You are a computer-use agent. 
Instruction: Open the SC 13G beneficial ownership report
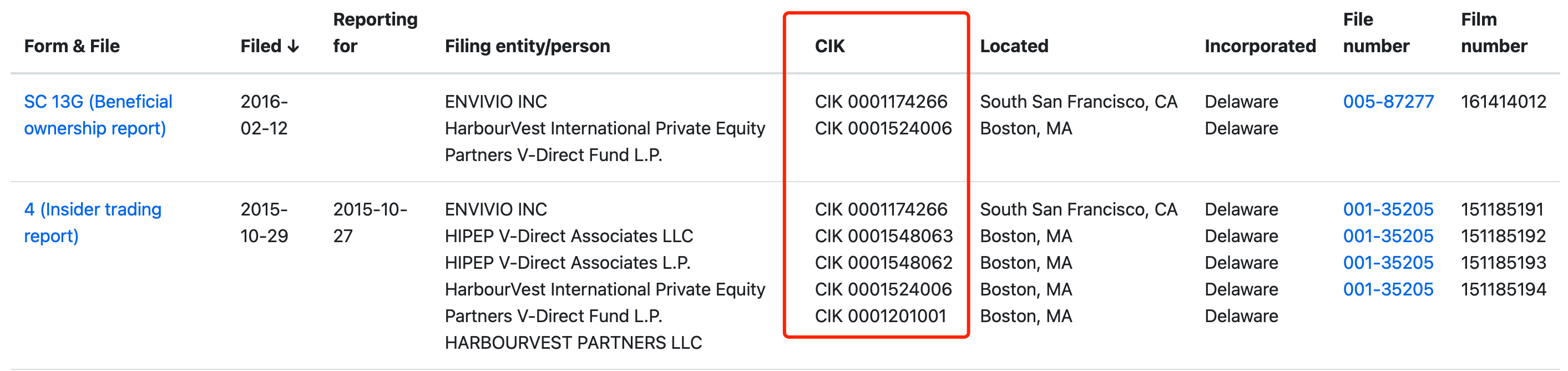[98, 114]
